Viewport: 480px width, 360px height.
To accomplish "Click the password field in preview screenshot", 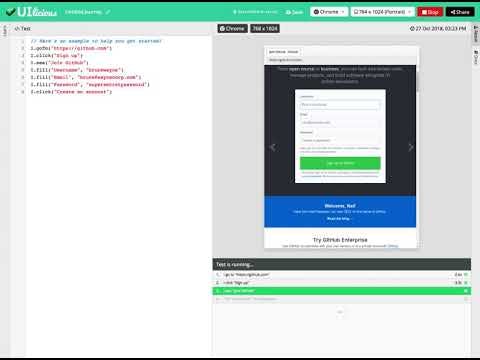I will tap(340, 140).
